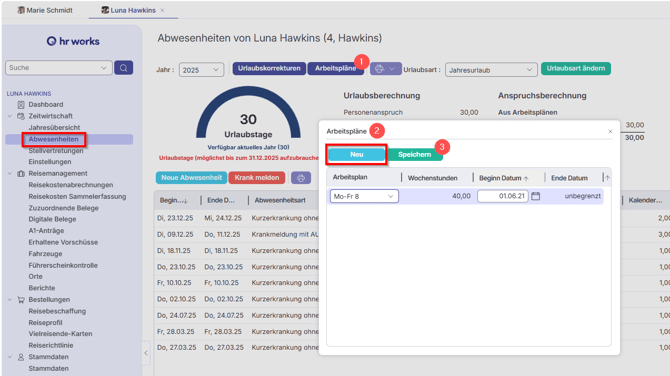Open Stellvertretungen in the sidebar
670x376 pixels.
(56, 150)
